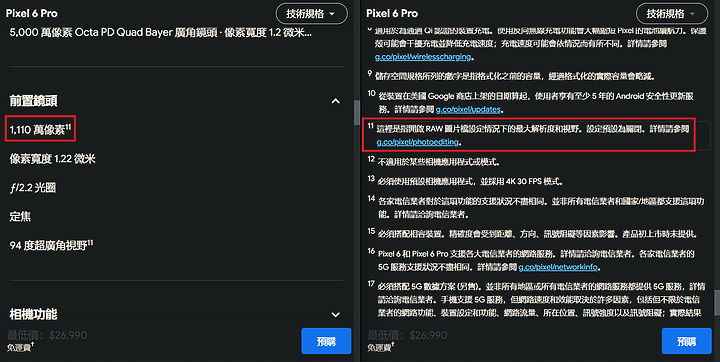
Task: Click the 相機功能 section heading
Action: pyautogui.click(x=34, y=314)
